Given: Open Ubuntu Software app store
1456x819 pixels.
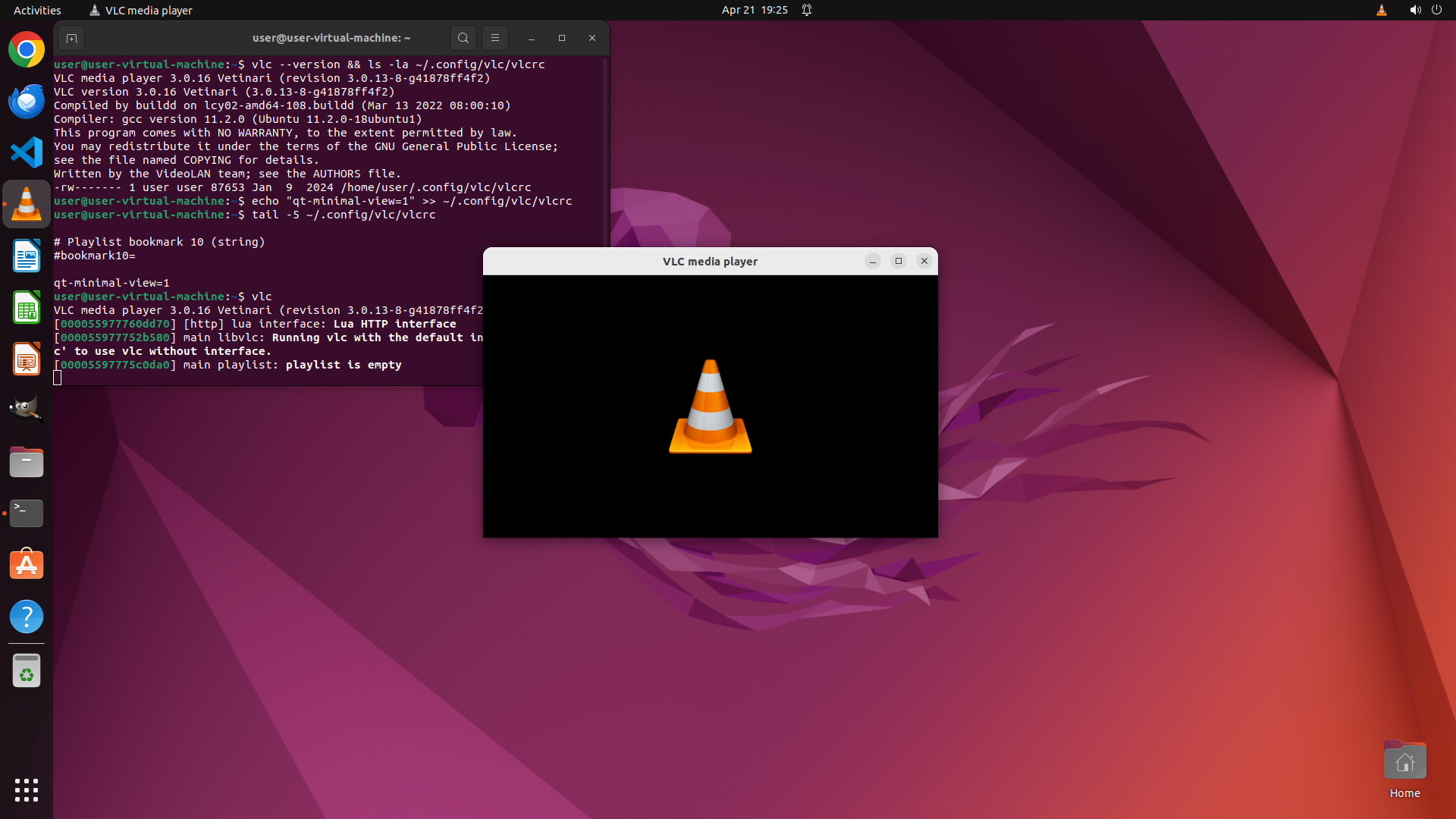Looking at the screenshot, I should tap(27, 565).
